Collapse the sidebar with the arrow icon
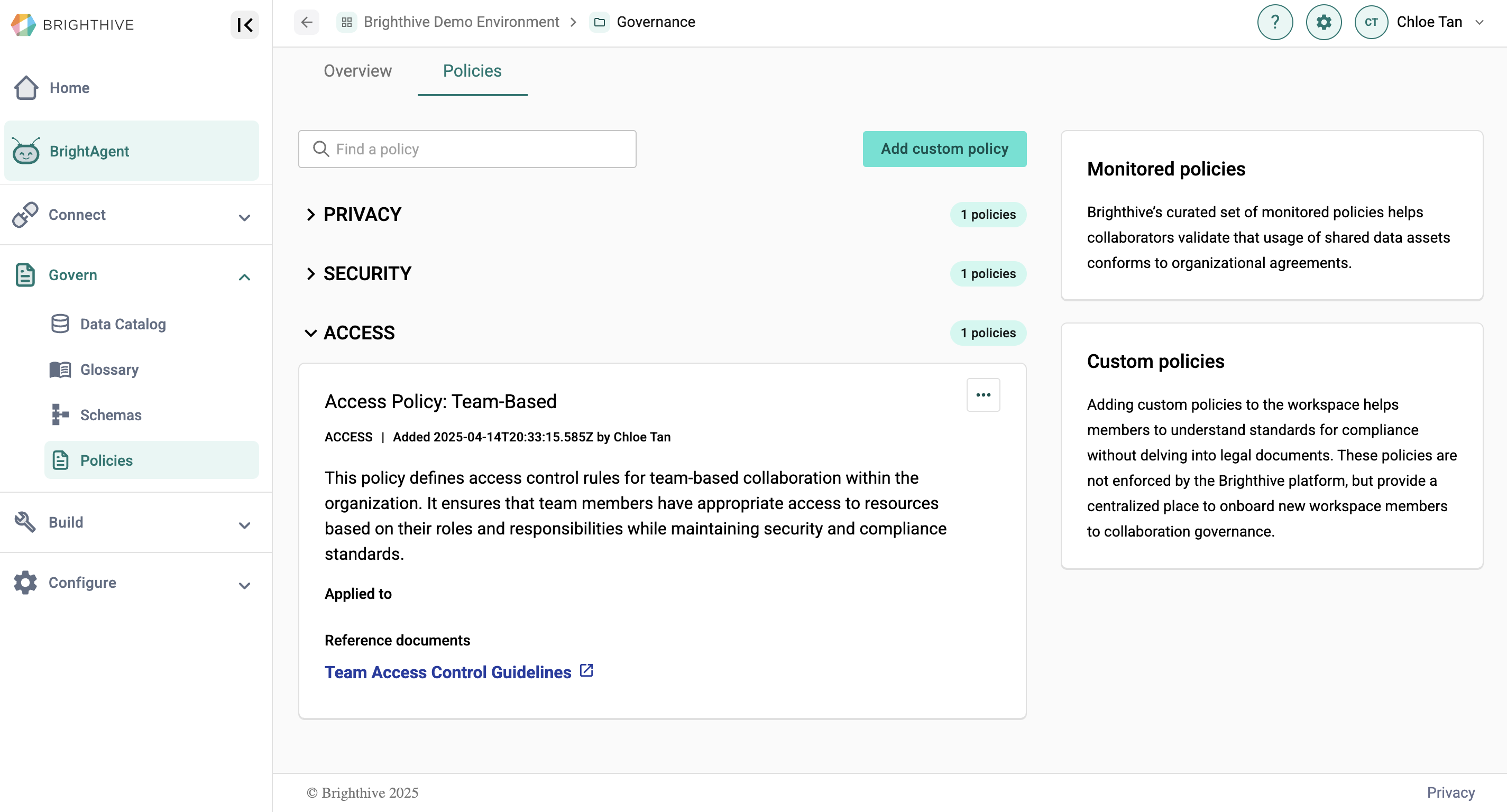This screenshot has width=1507, height=812. coord(244,24)
